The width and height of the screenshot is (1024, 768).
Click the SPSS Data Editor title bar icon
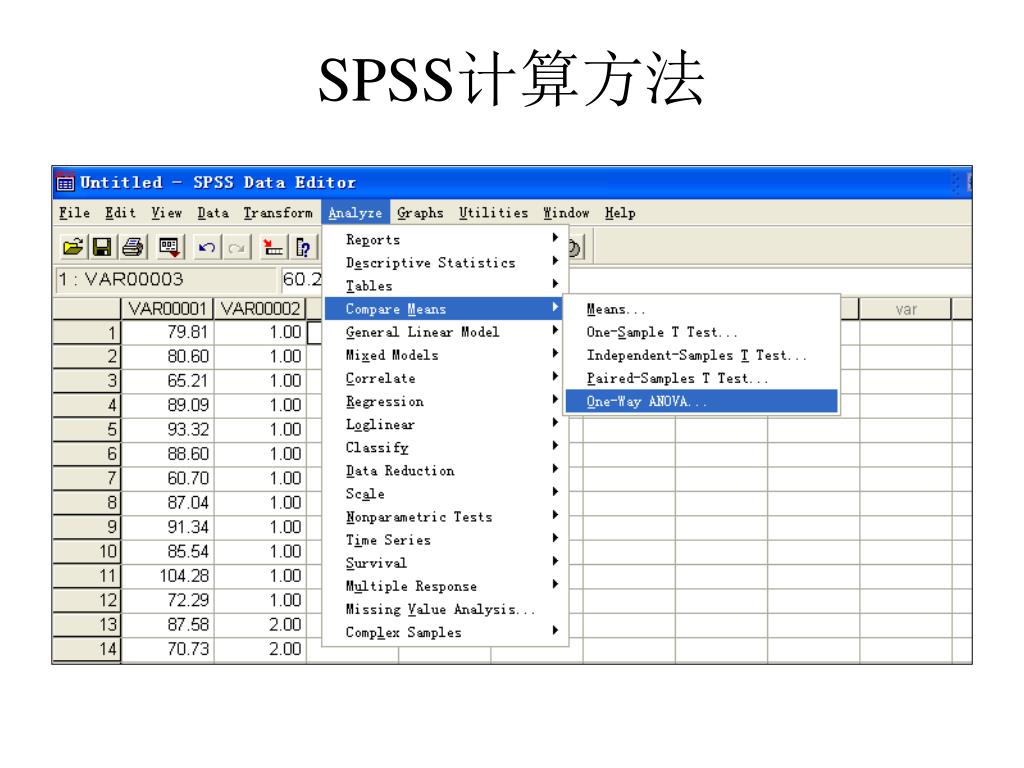(x=65, y=182)
